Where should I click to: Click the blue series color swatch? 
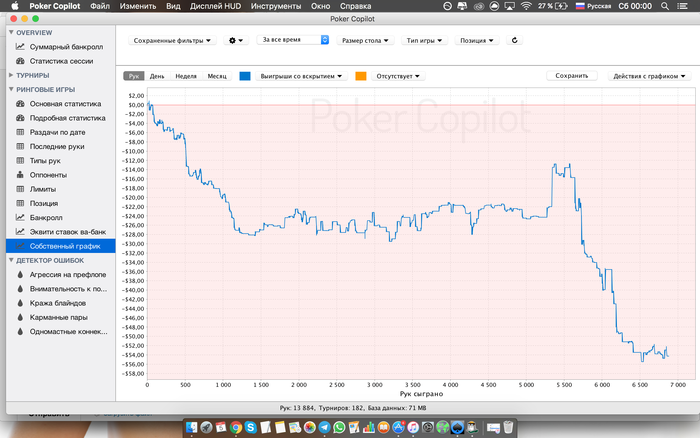point(246,76)
